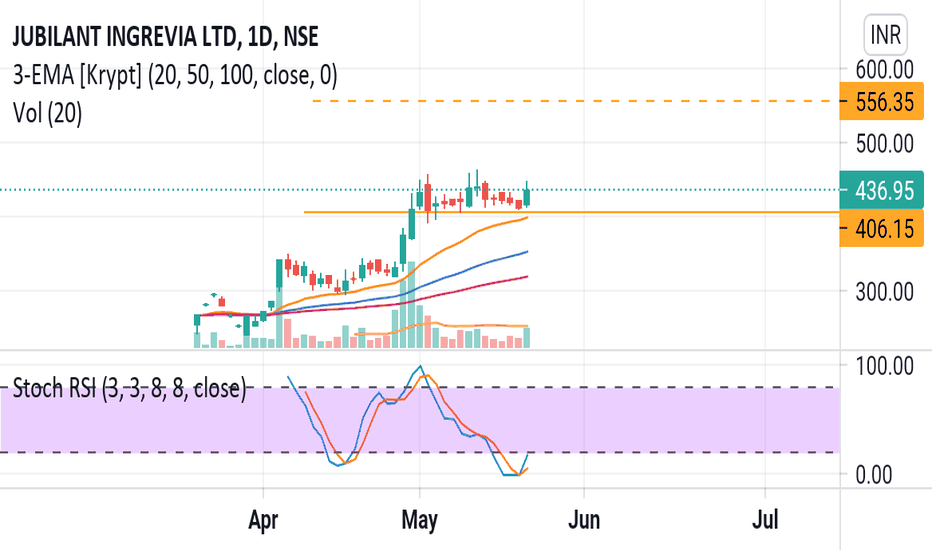The height and width of the screenshot is (550, 932).
Task: Click the Jul label on time axis
Action: [x=765, y=520]
